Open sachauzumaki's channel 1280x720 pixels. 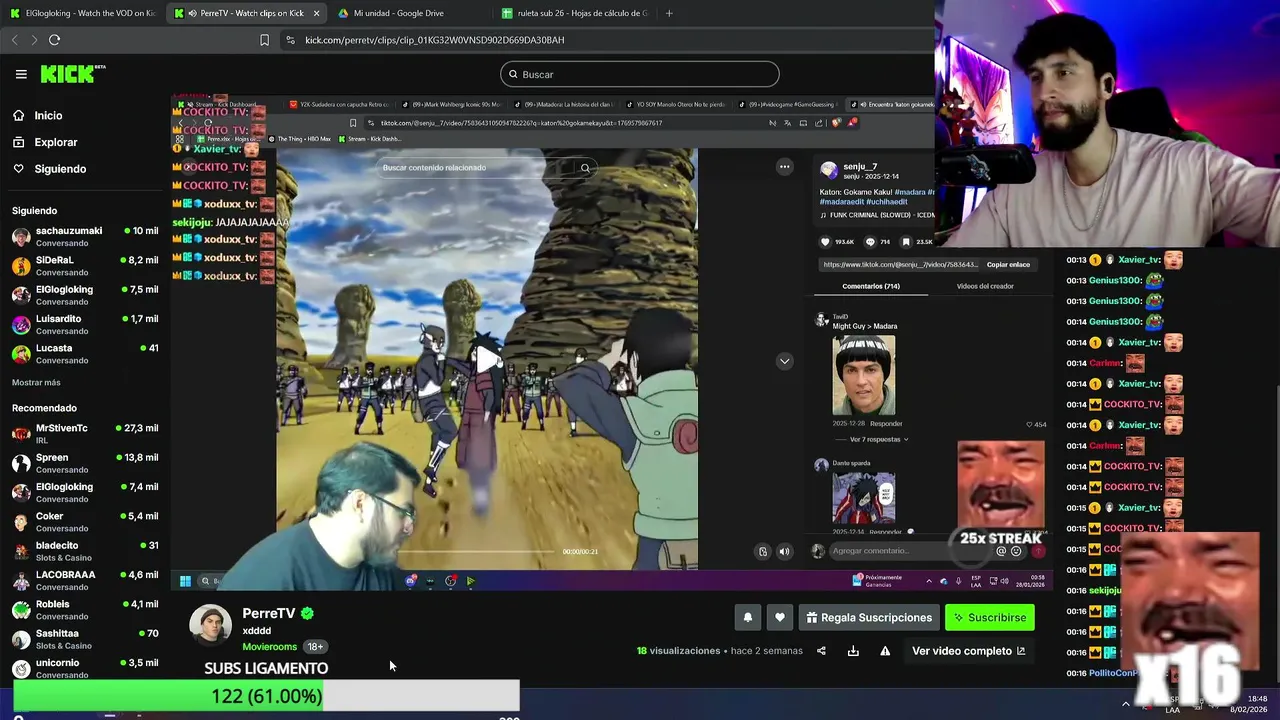[85, 236]
